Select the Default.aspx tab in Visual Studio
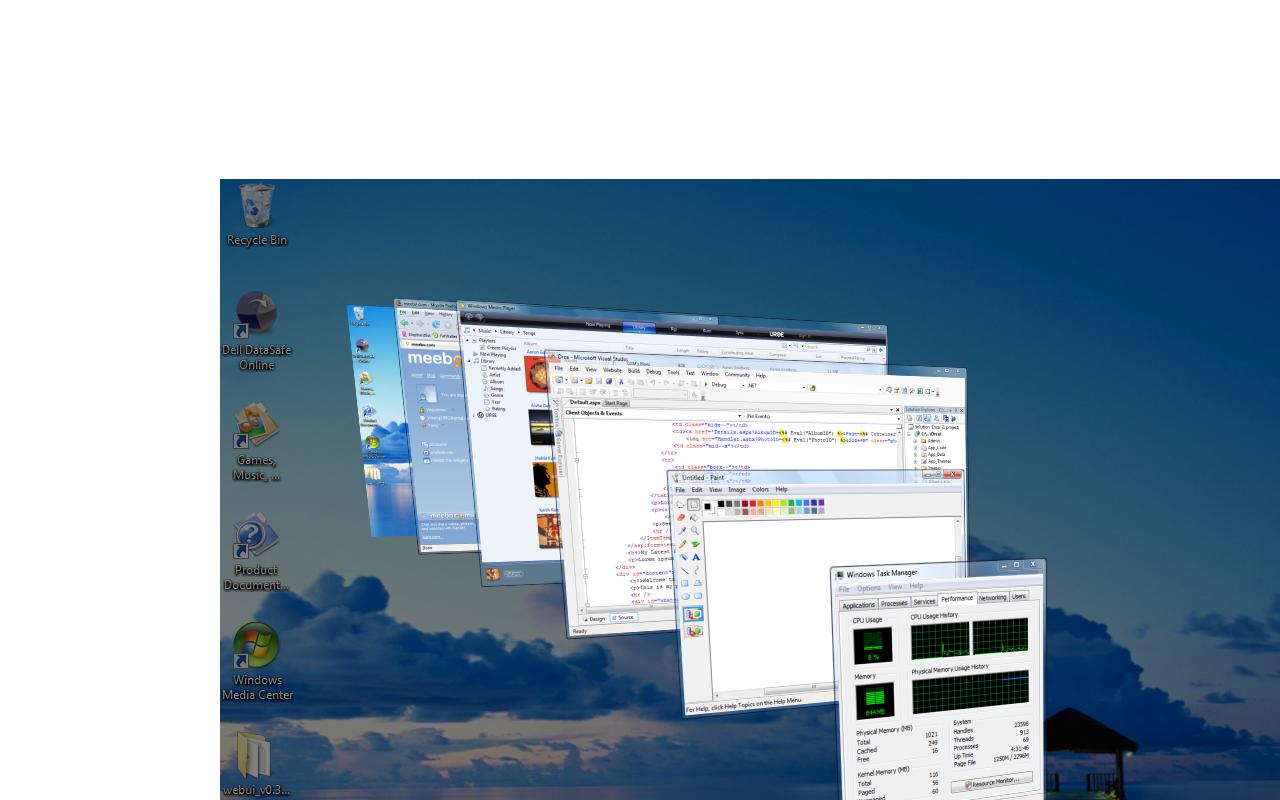 pyautogui.click(x=585, y=402)
